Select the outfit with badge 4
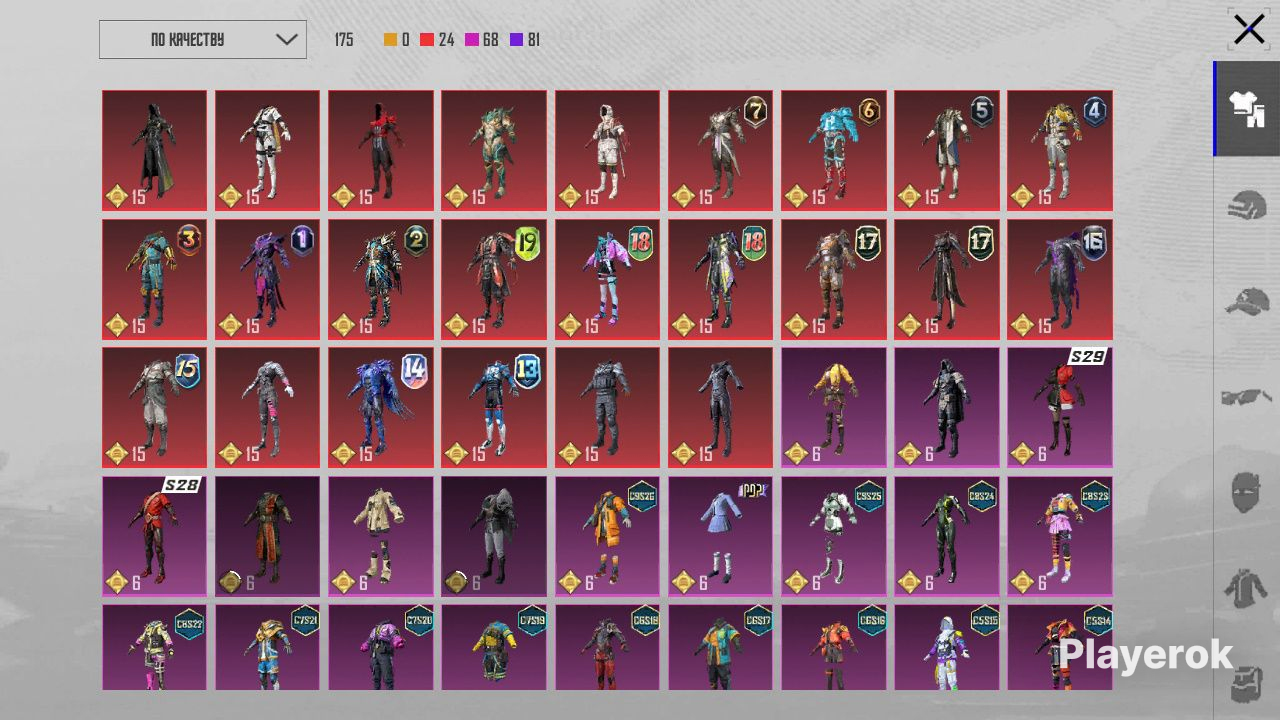The height and width of the screenshot is (720, 1280). point(1059,151)
